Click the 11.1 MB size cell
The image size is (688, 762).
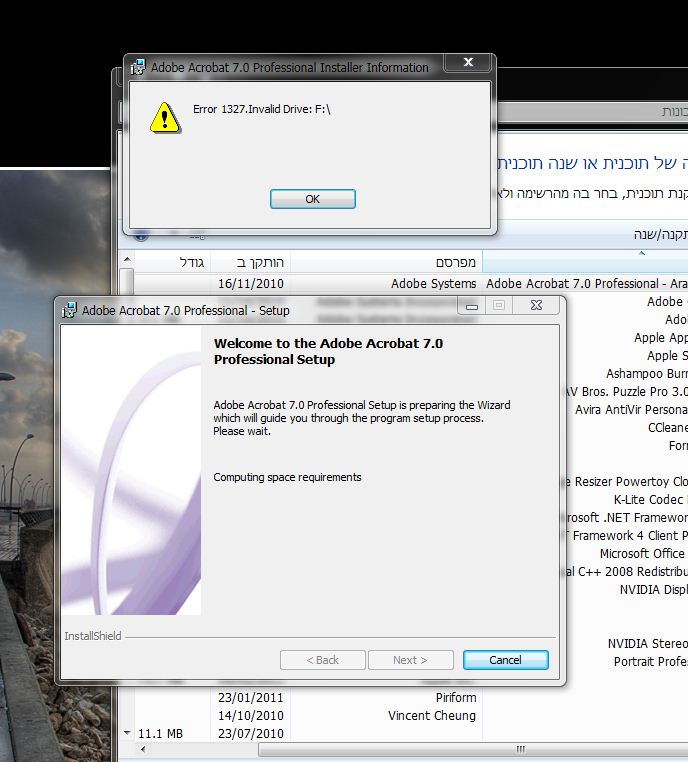tap(160, 733)
